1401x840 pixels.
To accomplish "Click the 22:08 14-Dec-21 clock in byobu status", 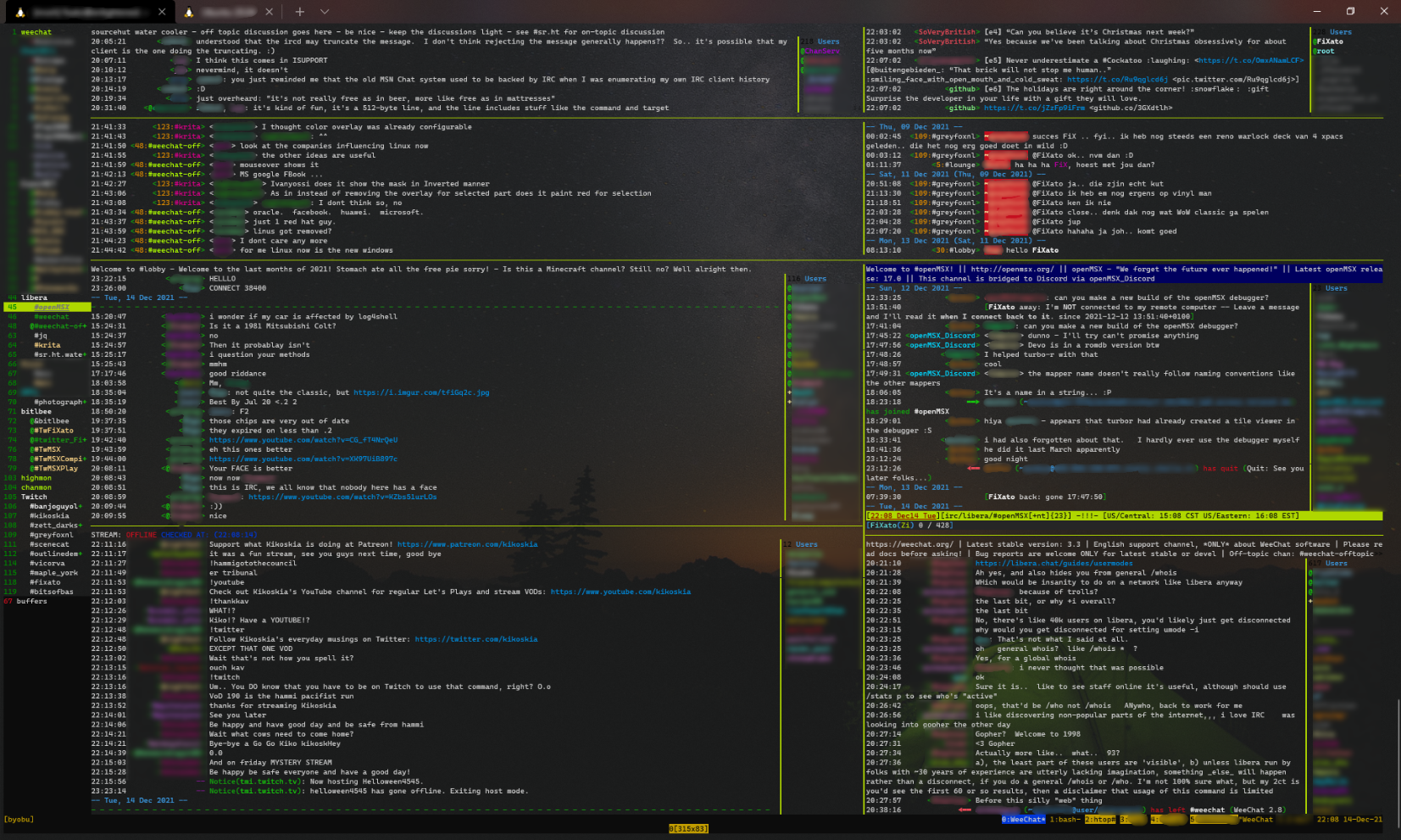I will tap(1349, 820).
